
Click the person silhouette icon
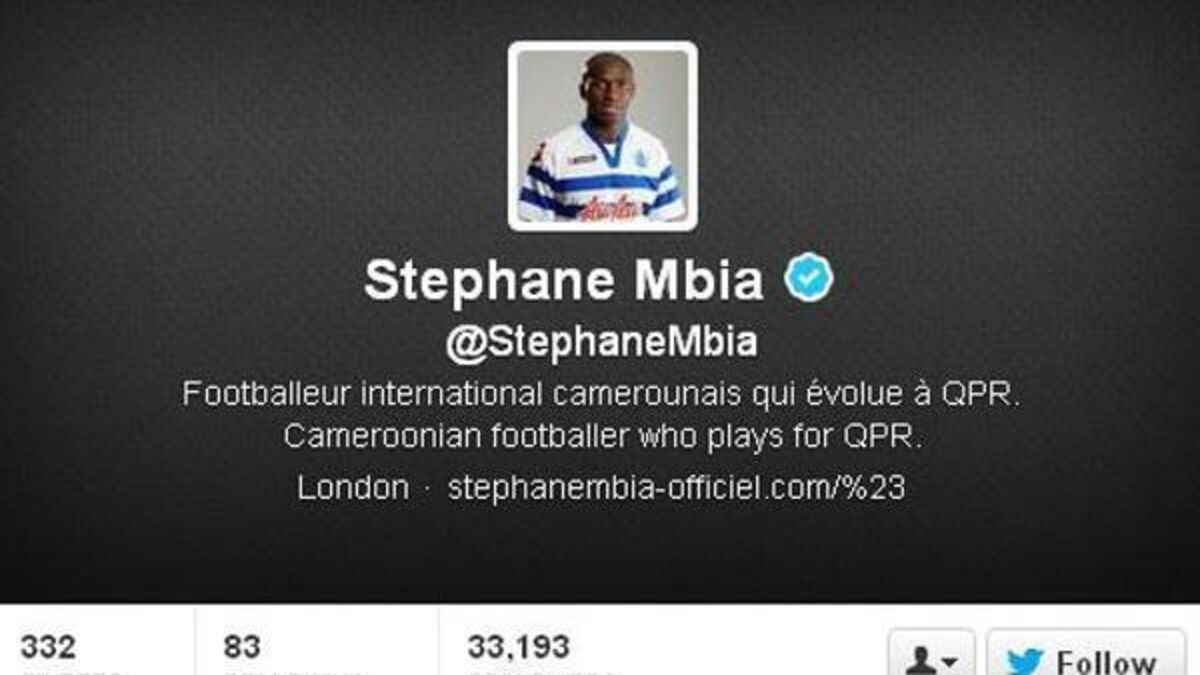(x=921, y=662)
